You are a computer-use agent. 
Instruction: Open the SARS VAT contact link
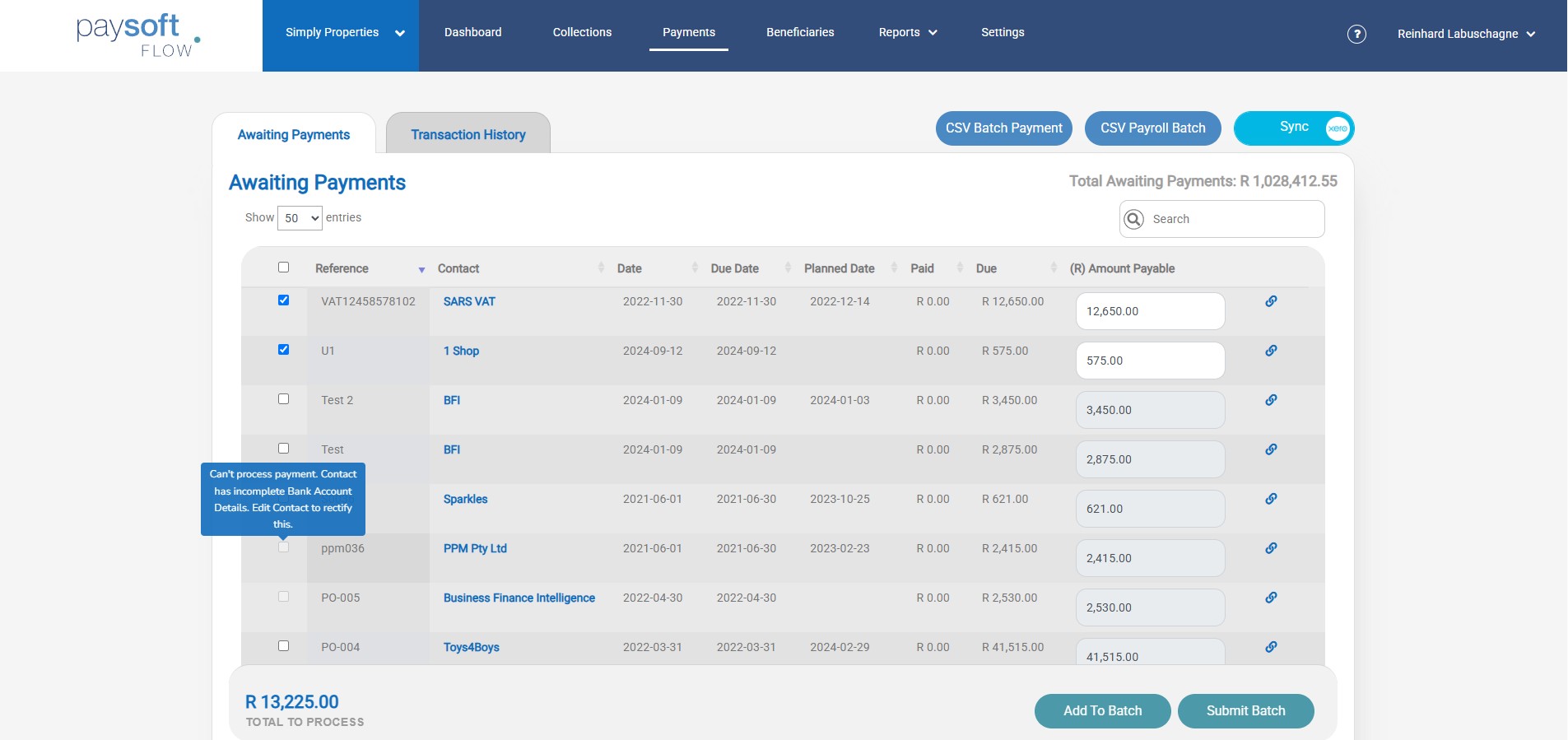pos(469,302)
